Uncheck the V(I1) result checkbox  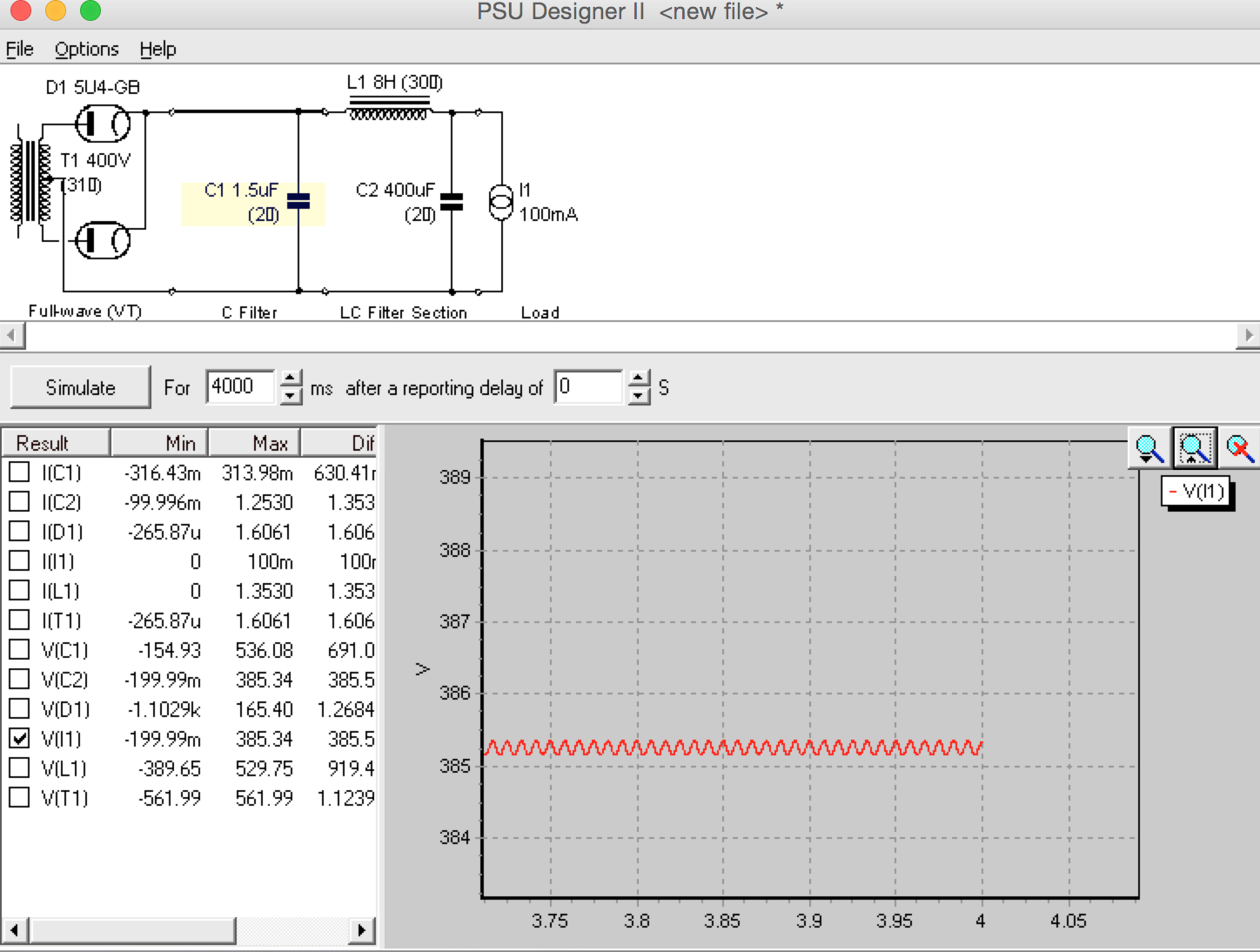[19, 738]
